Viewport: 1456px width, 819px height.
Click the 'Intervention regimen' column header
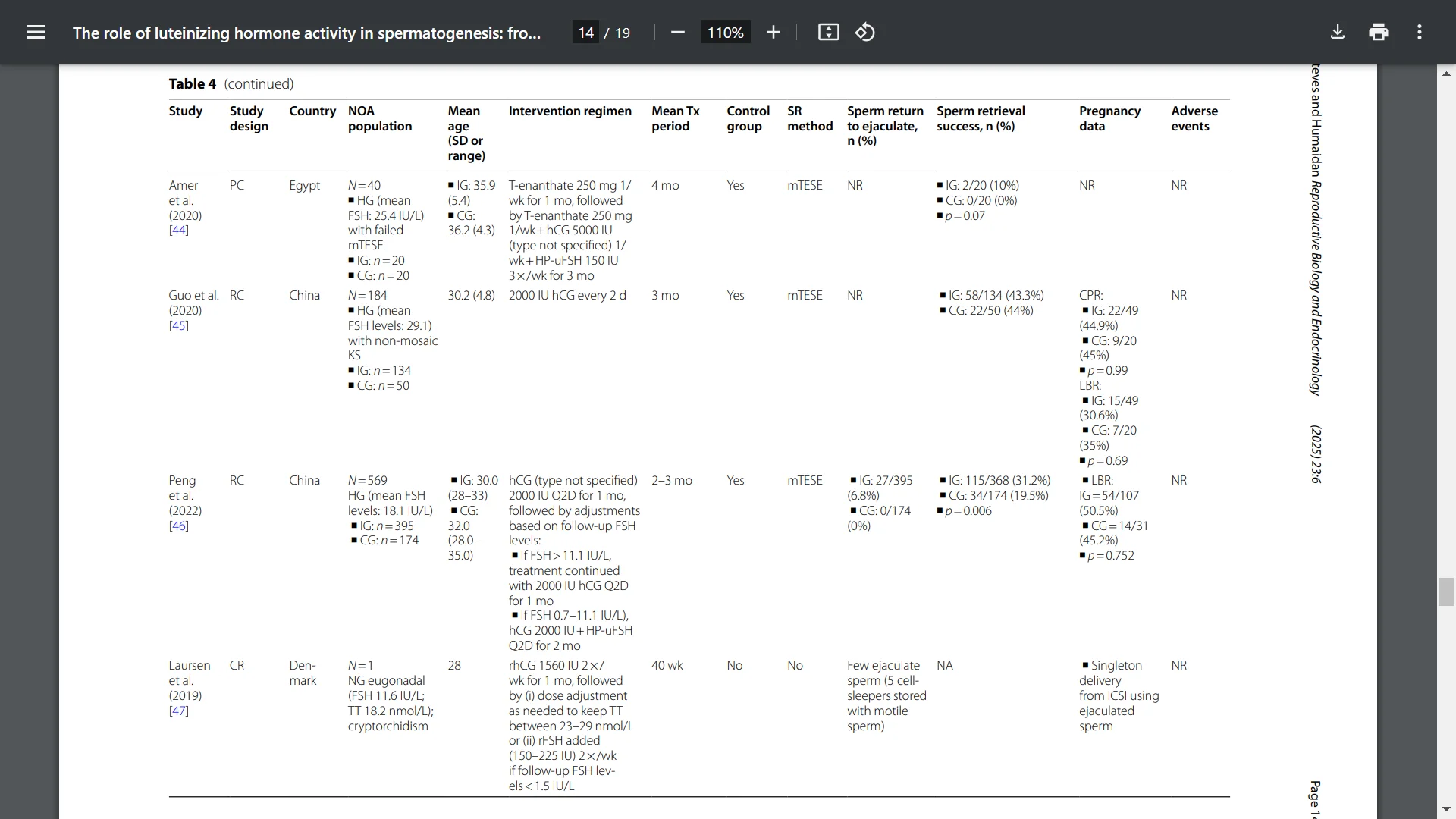tap(570, 111)
